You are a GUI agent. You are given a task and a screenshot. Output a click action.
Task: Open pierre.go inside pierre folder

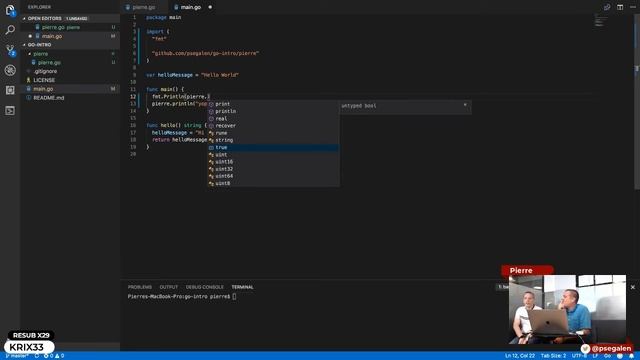(x=70, y=62)
